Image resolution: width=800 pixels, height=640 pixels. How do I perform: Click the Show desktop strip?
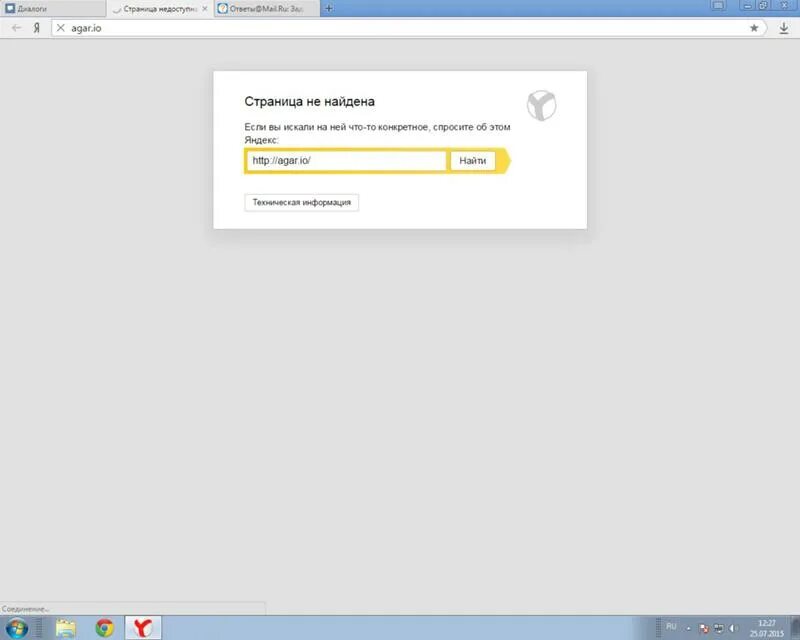pos(795,628)
